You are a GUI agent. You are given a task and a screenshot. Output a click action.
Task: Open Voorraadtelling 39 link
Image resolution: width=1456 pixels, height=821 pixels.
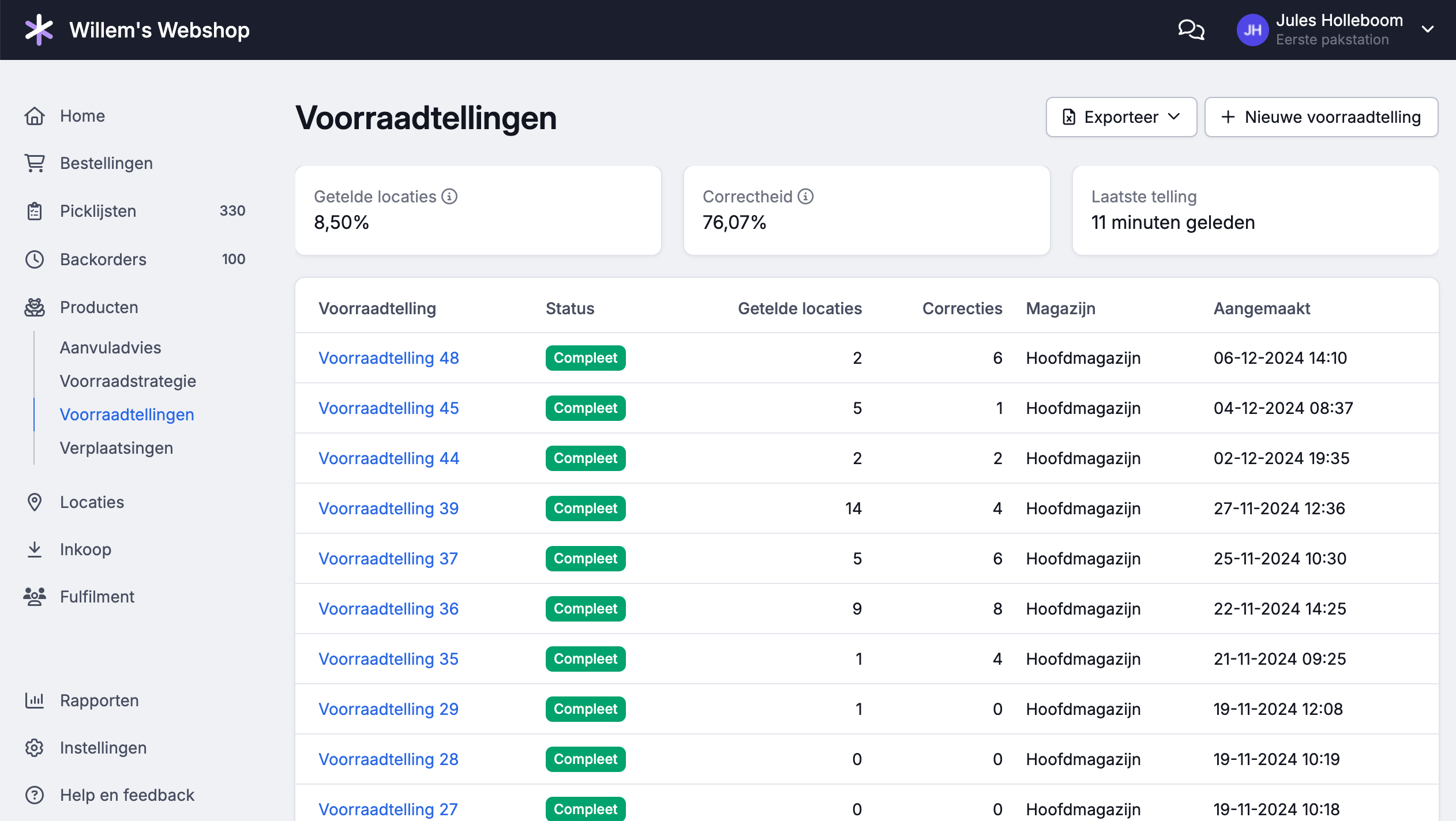tap(389, 509)
